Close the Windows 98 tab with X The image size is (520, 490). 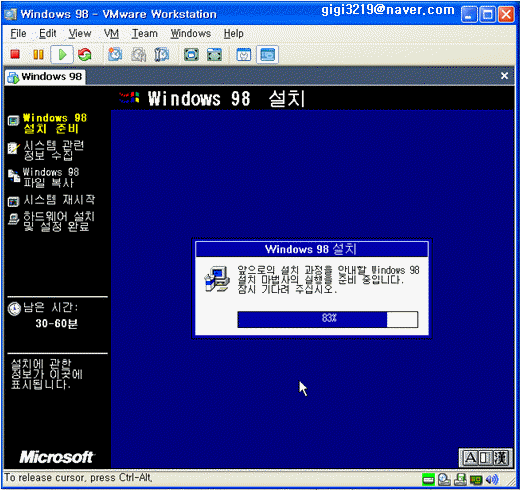(x=504, y=76)
